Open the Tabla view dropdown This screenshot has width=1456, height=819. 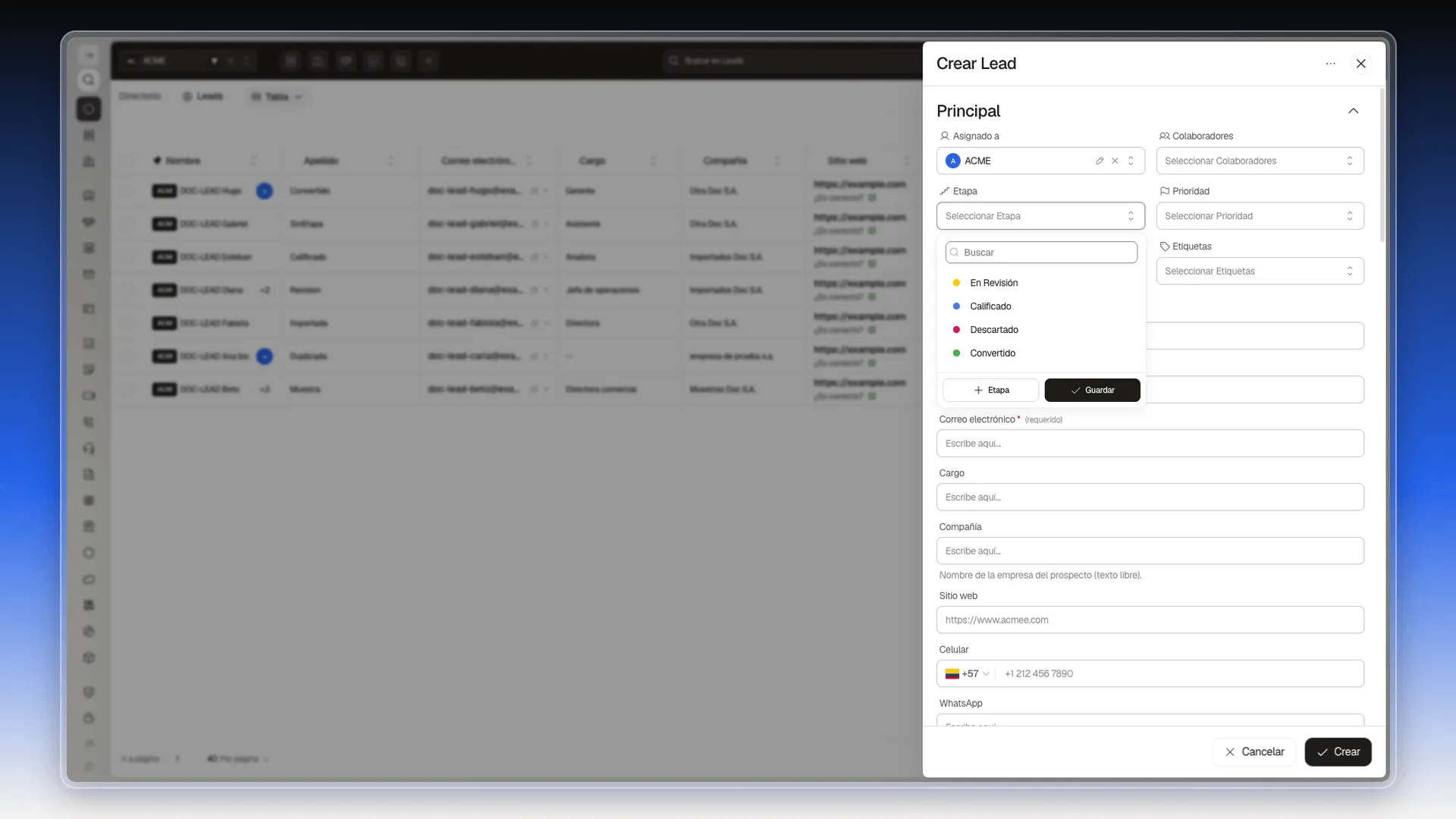point(277,97)
